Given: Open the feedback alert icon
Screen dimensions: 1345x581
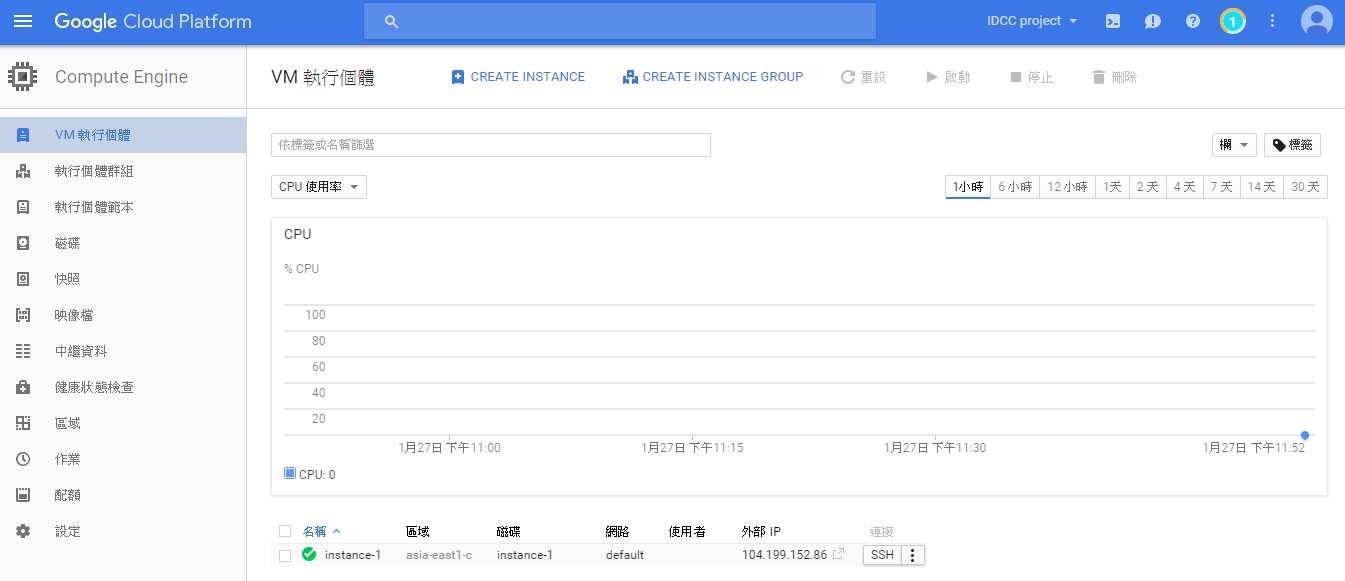Looking at the screenshot, I should [x=1153, y=21].
